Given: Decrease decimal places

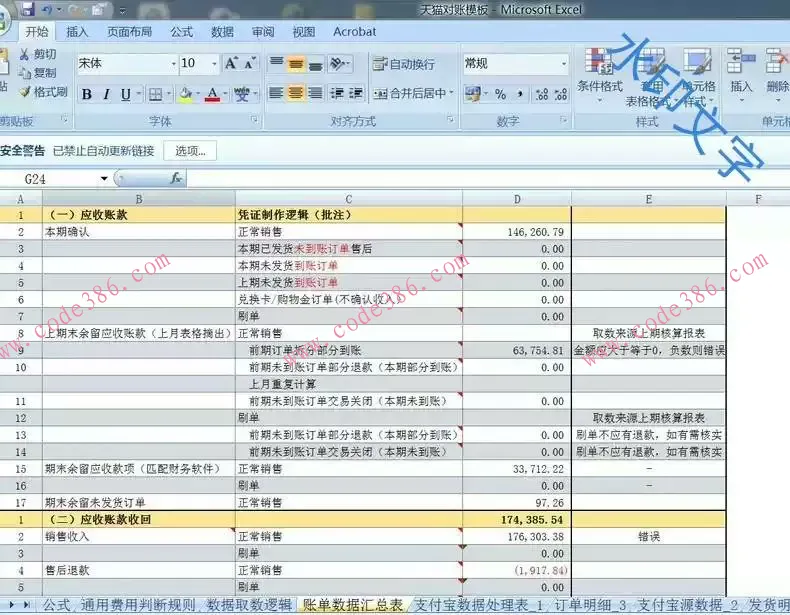Looking at the screenshot, I should [x=561, y=94].
